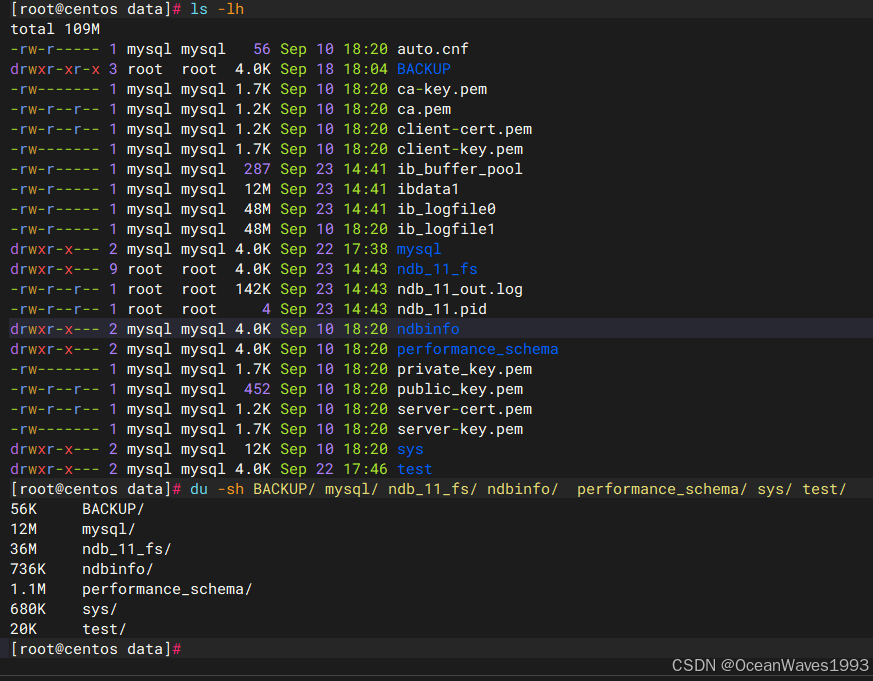Image resolution: width=873 pixels, height=681 pixels.
Task: Click 'performance_schema/' in the du output
Action: (x=167, y=589)
